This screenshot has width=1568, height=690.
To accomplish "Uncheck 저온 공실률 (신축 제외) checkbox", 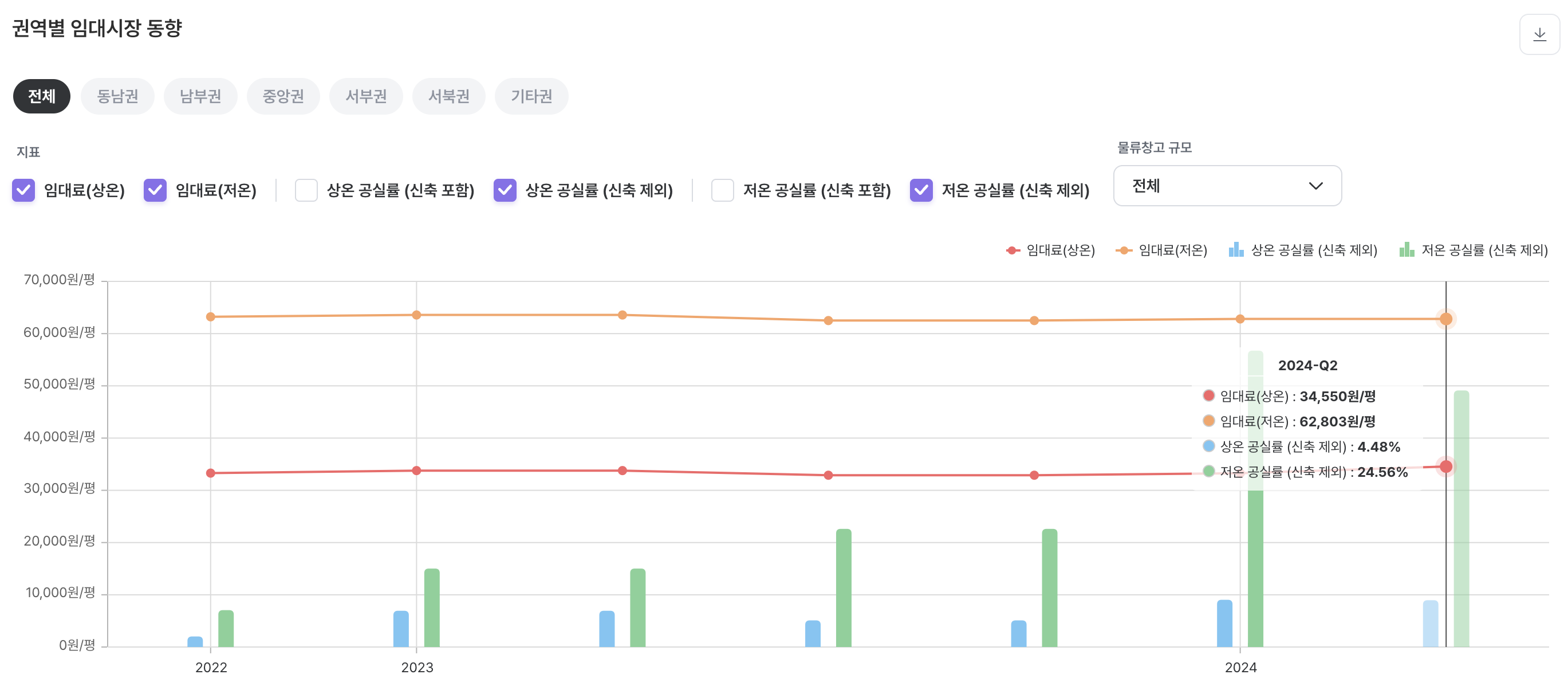I will click(x=921, y=190).
